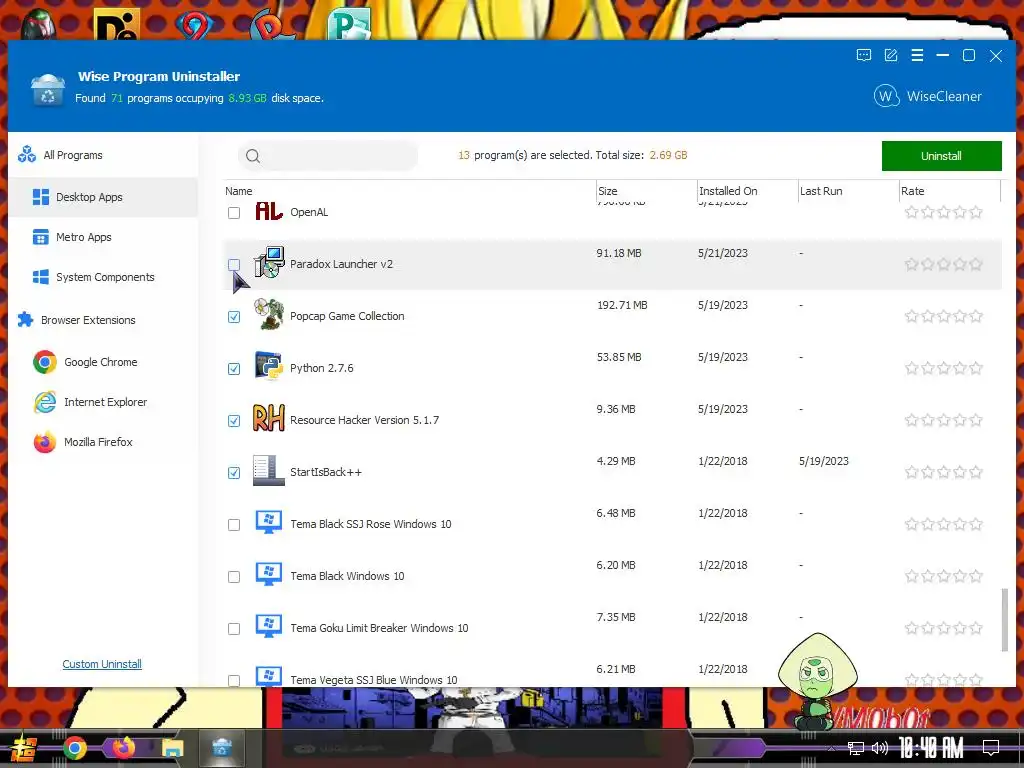1024x768 pixels.
Task: Uncheck the Resource Hacker checkbox
Action: coord(234,421)
